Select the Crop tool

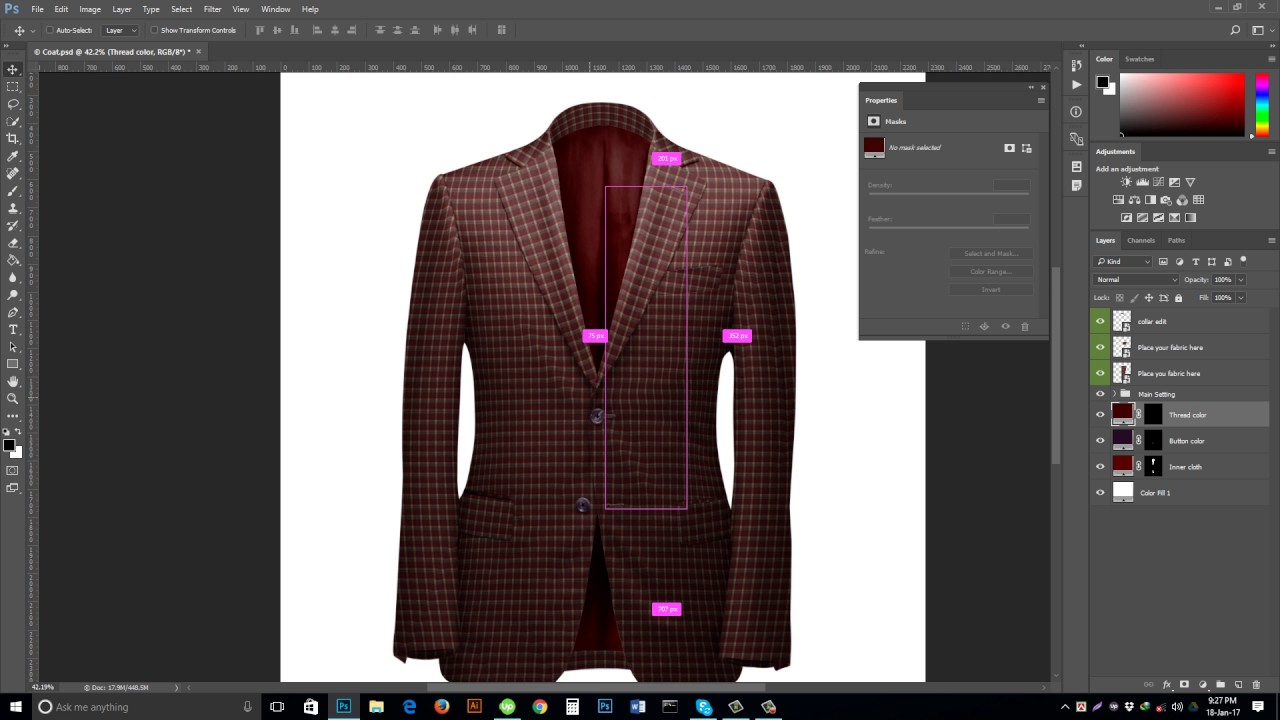[13, 139]
